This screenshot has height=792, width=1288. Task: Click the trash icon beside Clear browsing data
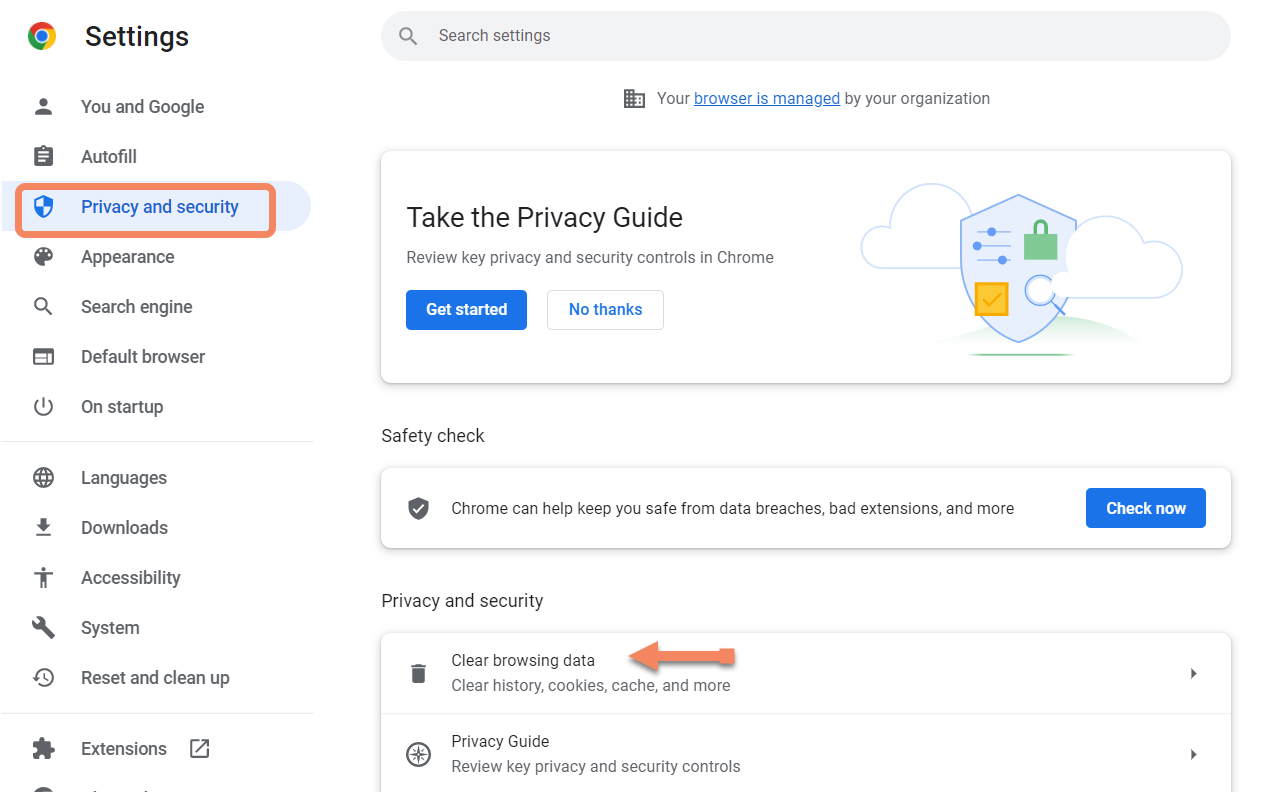point(418,673)
